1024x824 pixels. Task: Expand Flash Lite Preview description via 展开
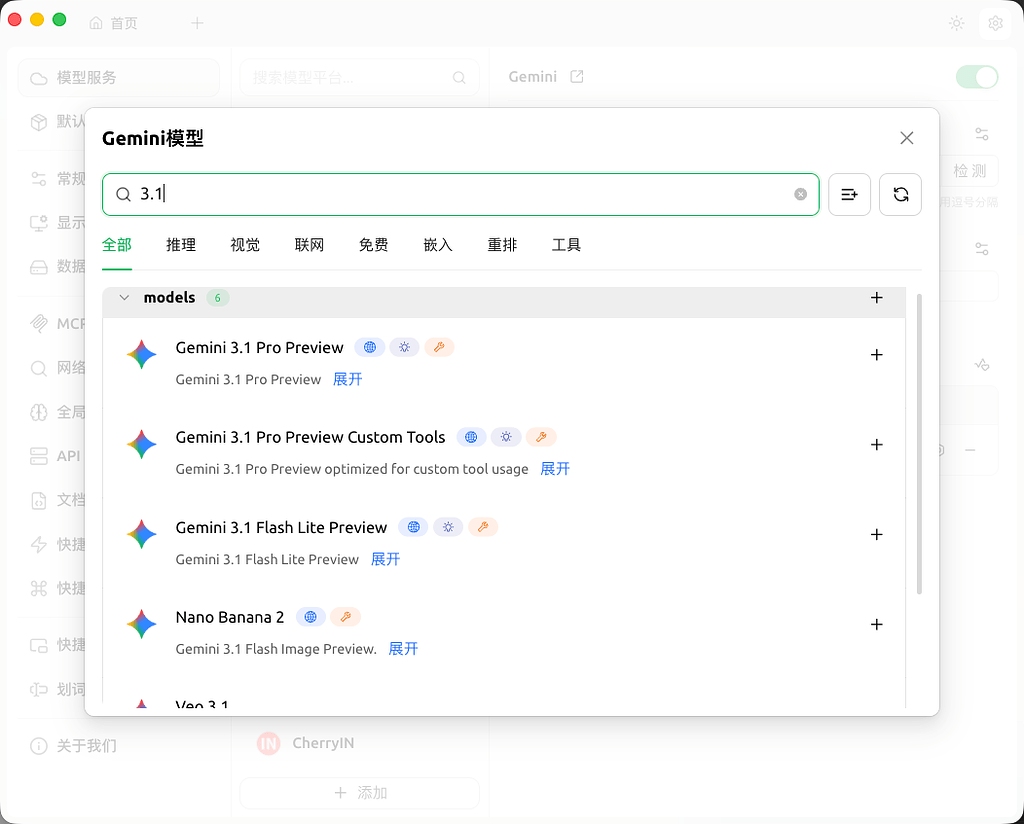click(x=385, y=559)
